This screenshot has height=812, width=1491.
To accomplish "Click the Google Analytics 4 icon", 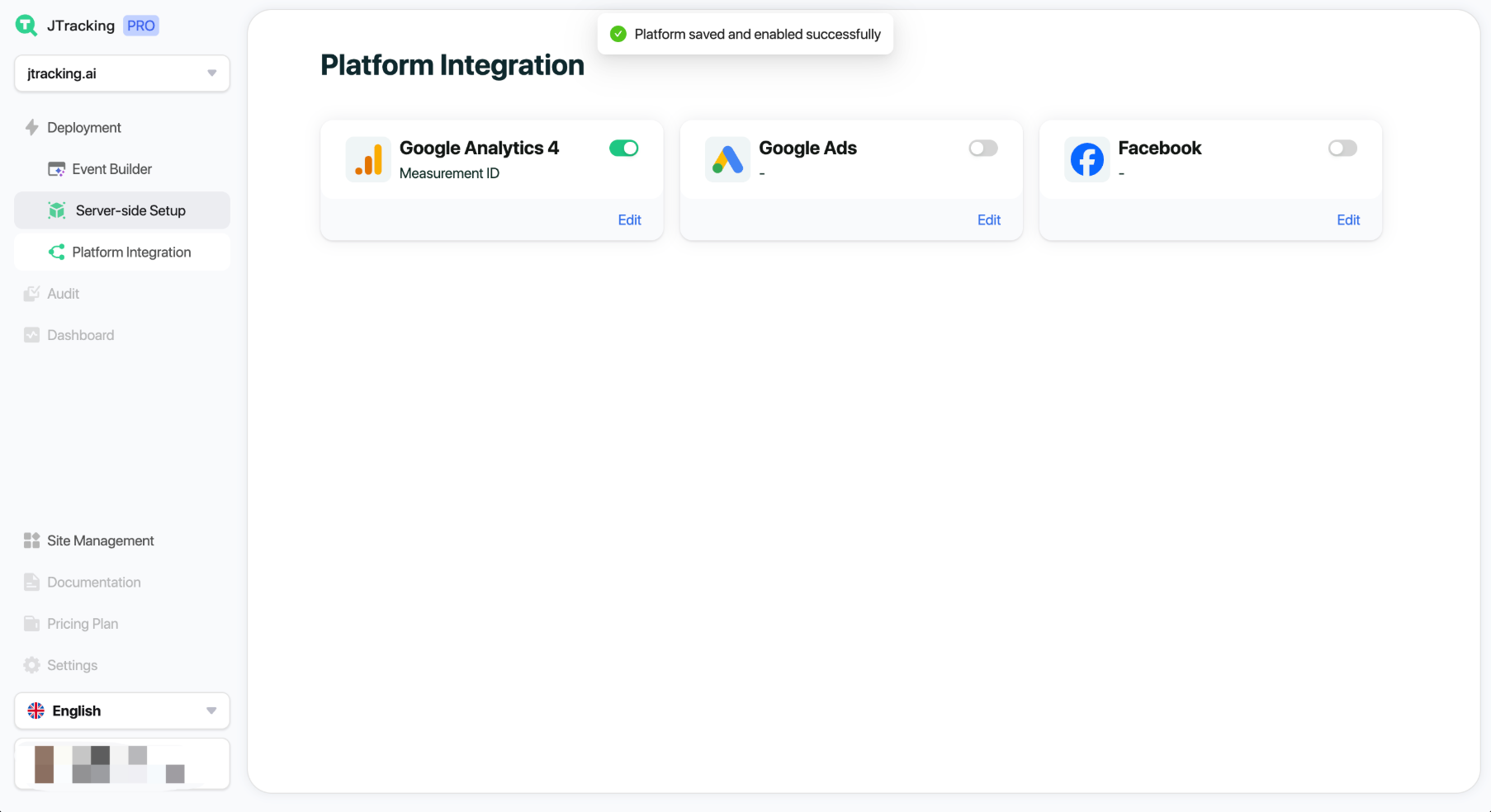I will coord(368,159).
